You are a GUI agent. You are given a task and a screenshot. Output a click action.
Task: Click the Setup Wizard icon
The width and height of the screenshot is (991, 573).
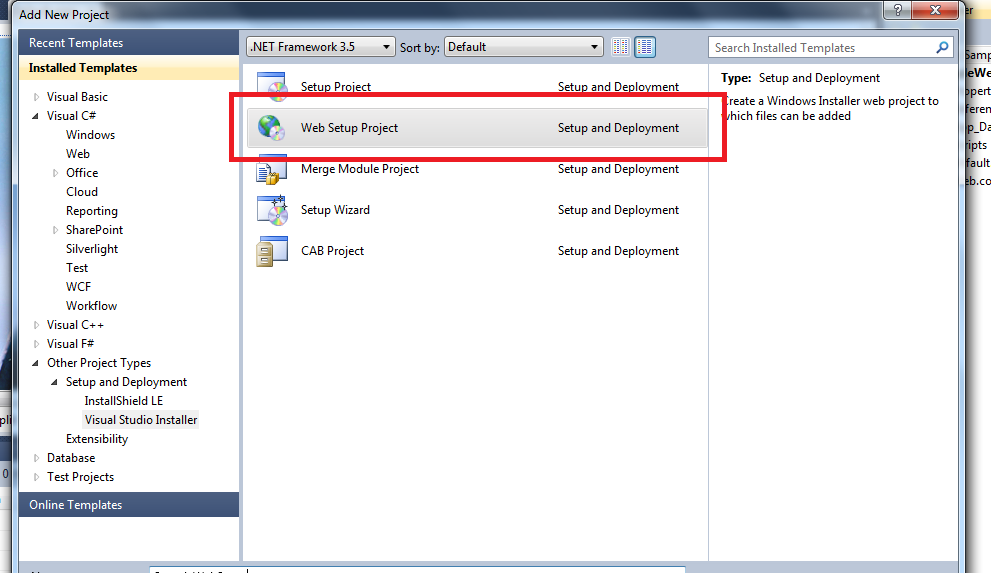(x=272, y=210)
